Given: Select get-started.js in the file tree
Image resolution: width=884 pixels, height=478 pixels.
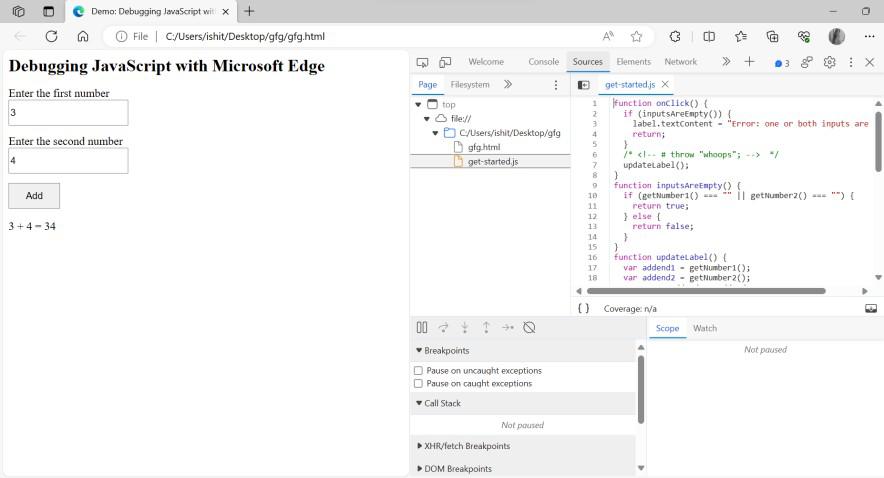Looking at the screenshot, I should pos(493,161).
